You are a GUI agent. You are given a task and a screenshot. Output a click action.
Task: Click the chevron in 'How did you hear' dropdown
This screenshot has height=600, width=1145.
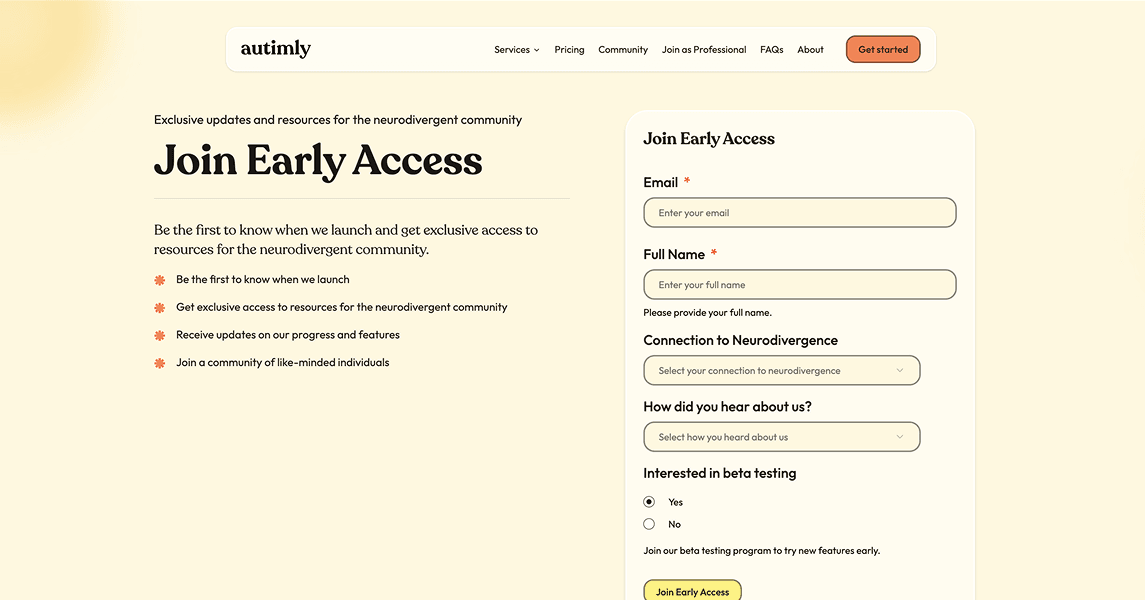(x=900, y=437)
